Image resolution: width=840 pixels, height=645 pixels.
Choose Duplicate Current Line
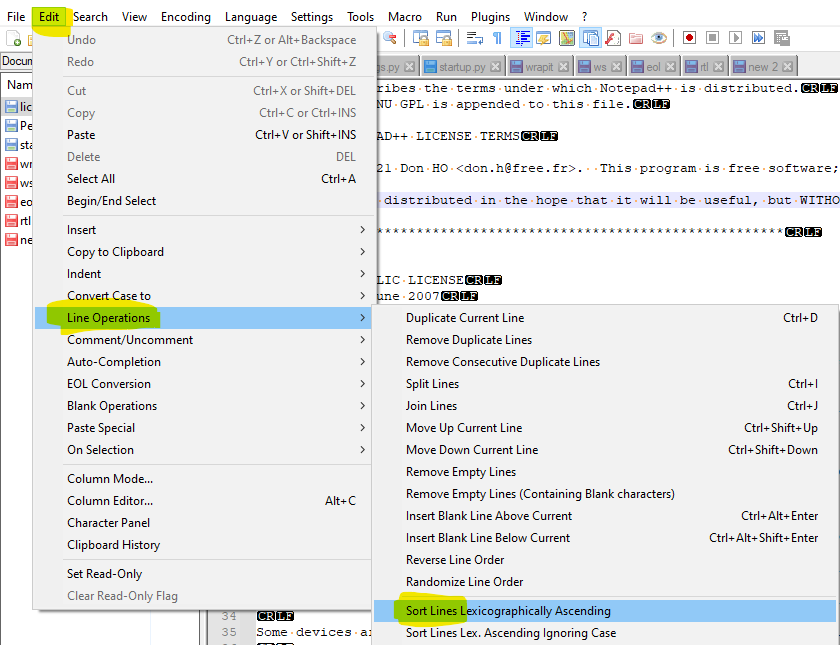(x=605, y=318)
